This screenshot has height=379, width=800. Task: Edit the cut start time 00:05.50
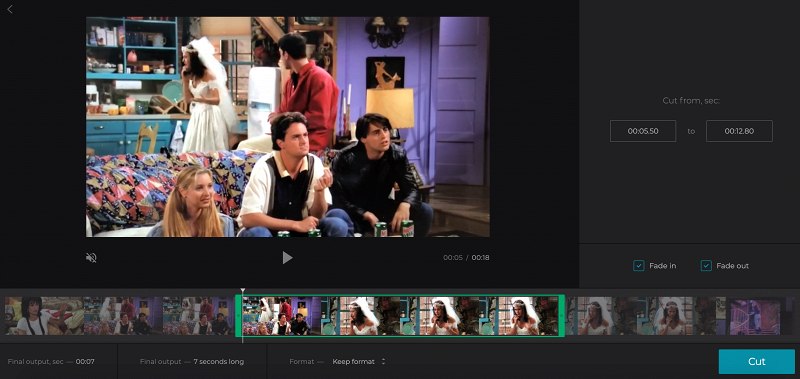(643, 131)
